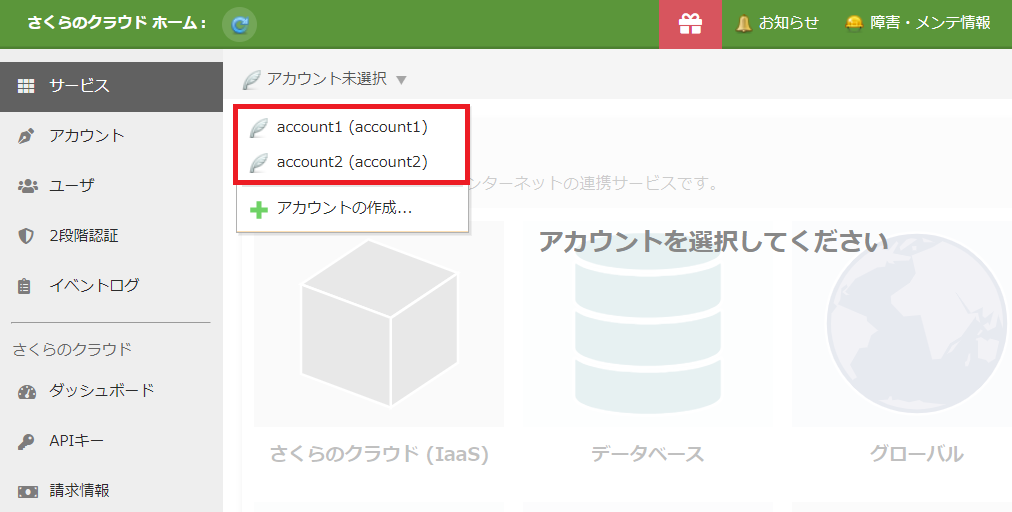Go to アカウント in the sidebar
The image size is (1012, 512).
coord(87,136)
